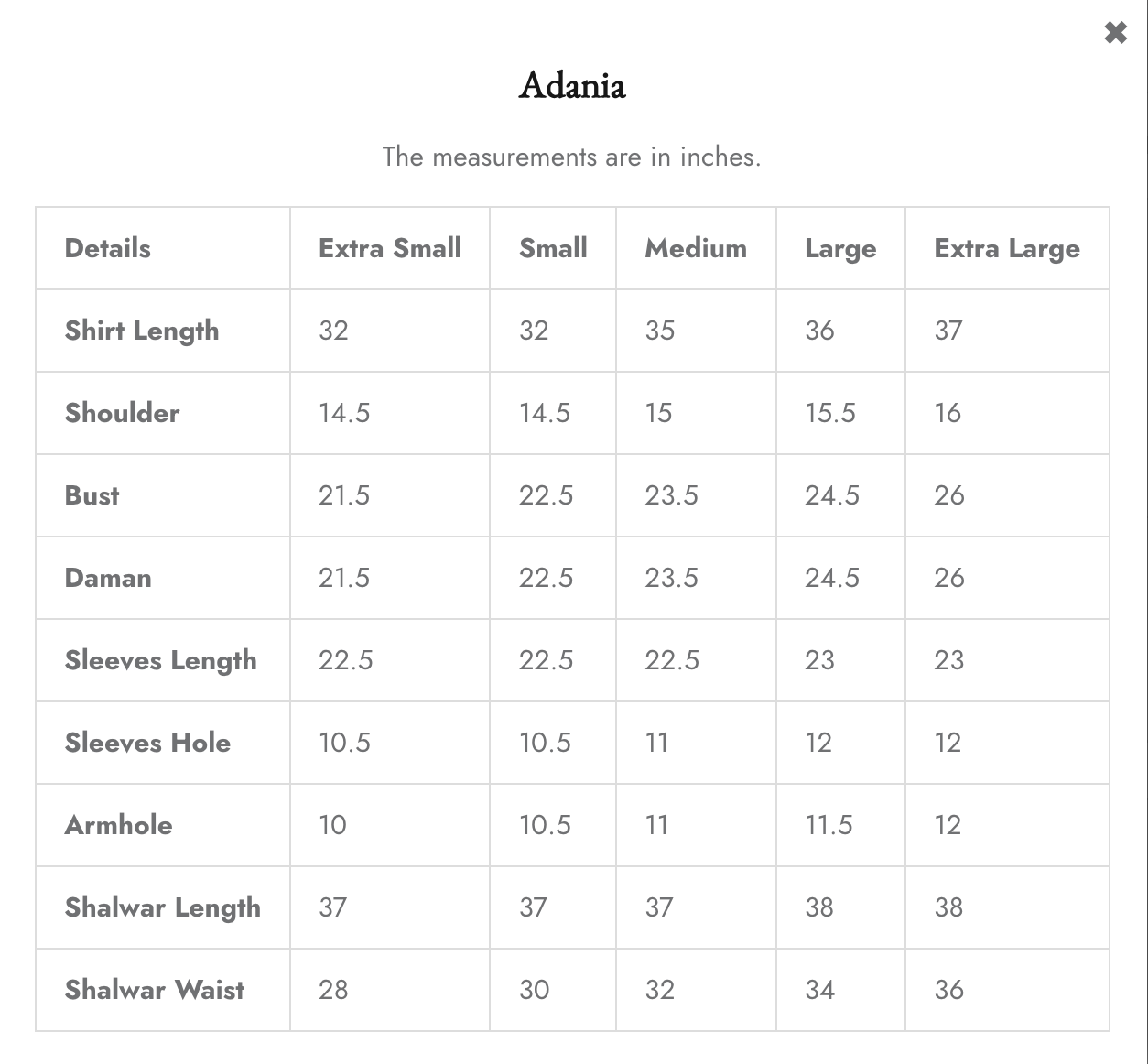
Task: Select the Large column header
Action: click(x=840, y=249)
